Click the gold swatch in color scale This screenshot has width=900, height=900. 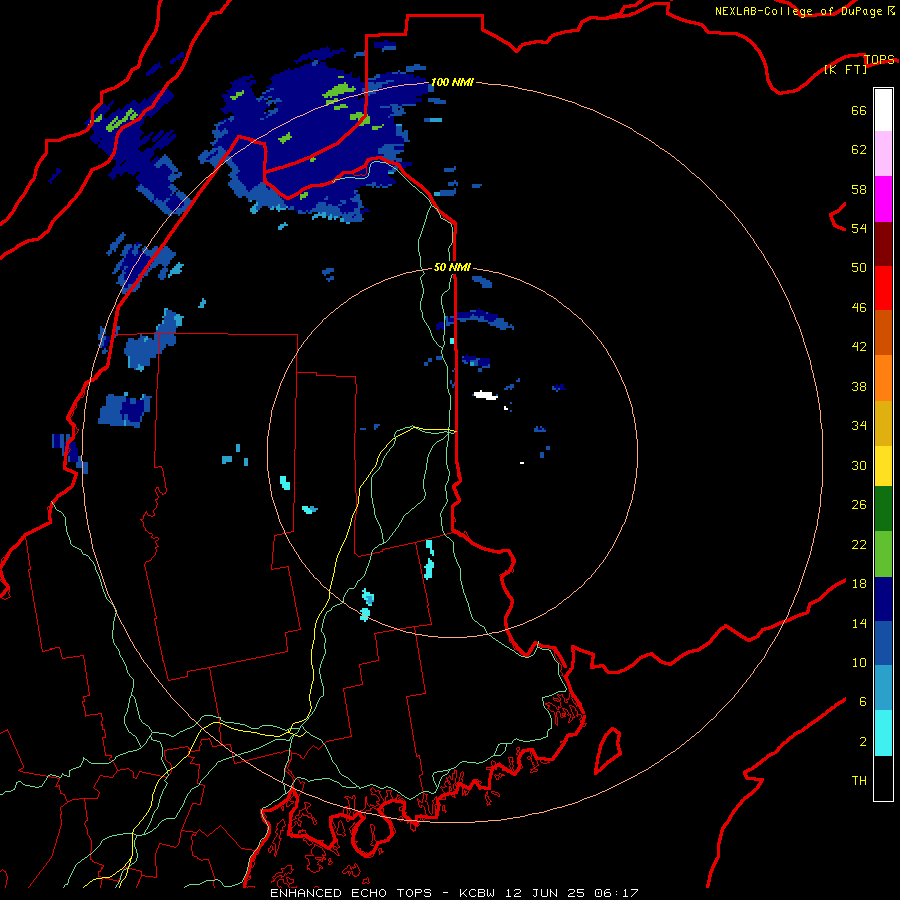click(883, 423)
